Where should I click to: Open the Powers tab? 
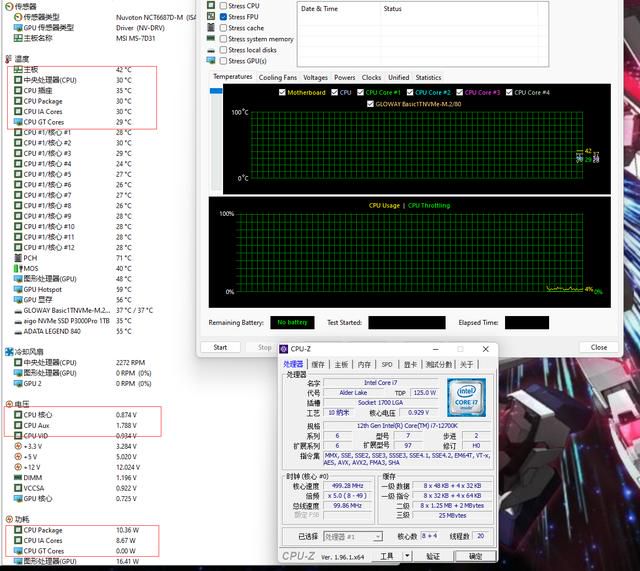(x=344, y=77)
